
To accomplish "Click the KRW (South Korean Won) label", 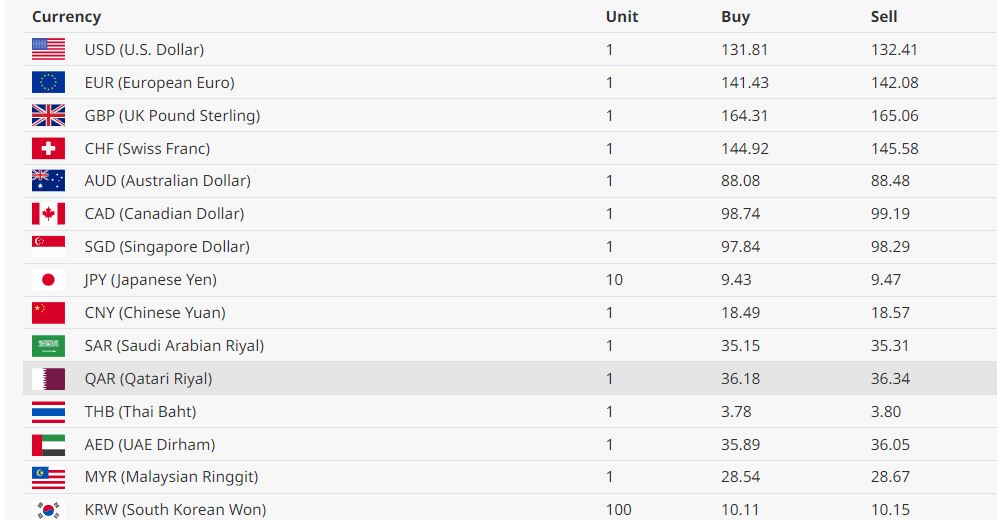I will coord(175,510).
